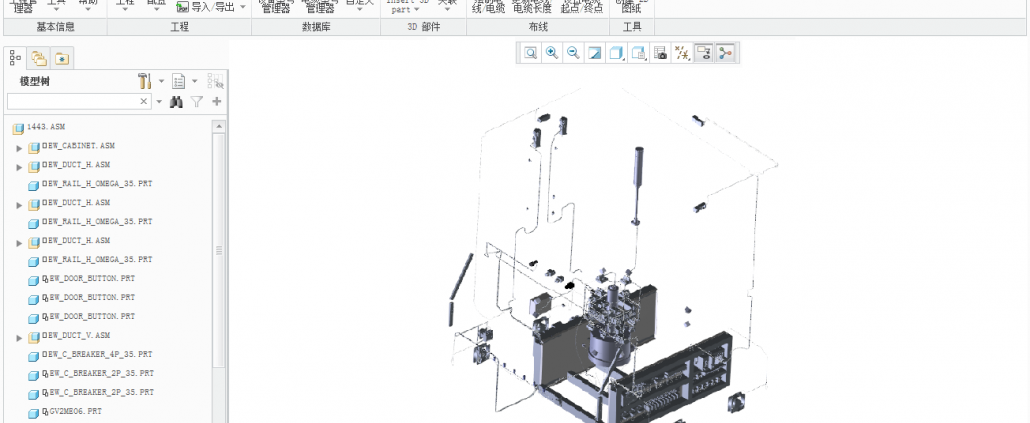Screen dimensions: 1030x423
Task: Switch to the Model Tree tab
Action: pos(16,58)
